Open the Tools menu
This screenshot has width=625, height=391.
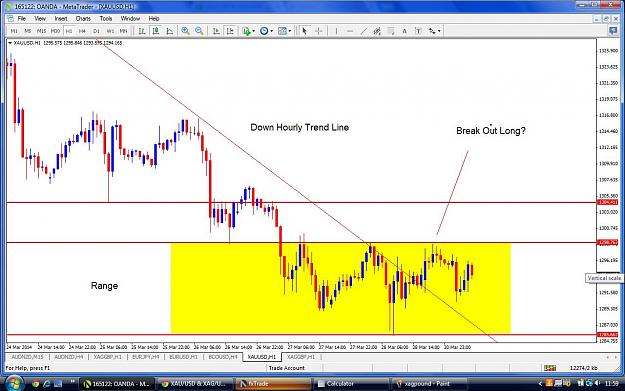(x=106, y=18)
